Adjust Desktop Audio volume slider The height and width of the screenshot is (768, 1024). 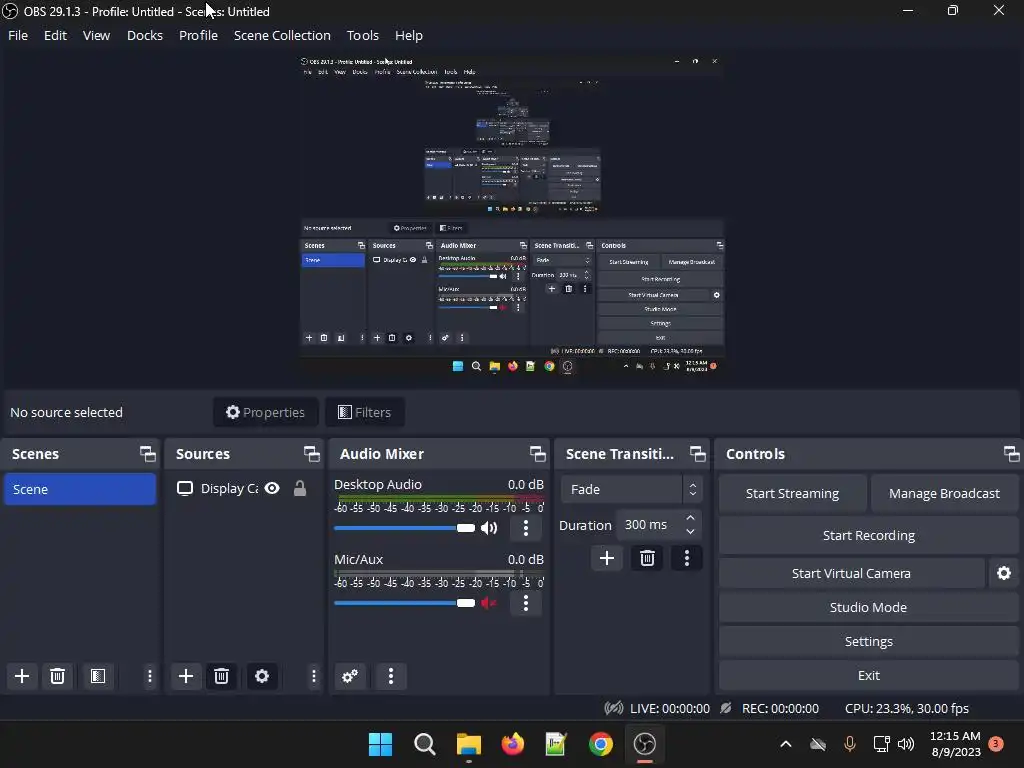(404, 528)
